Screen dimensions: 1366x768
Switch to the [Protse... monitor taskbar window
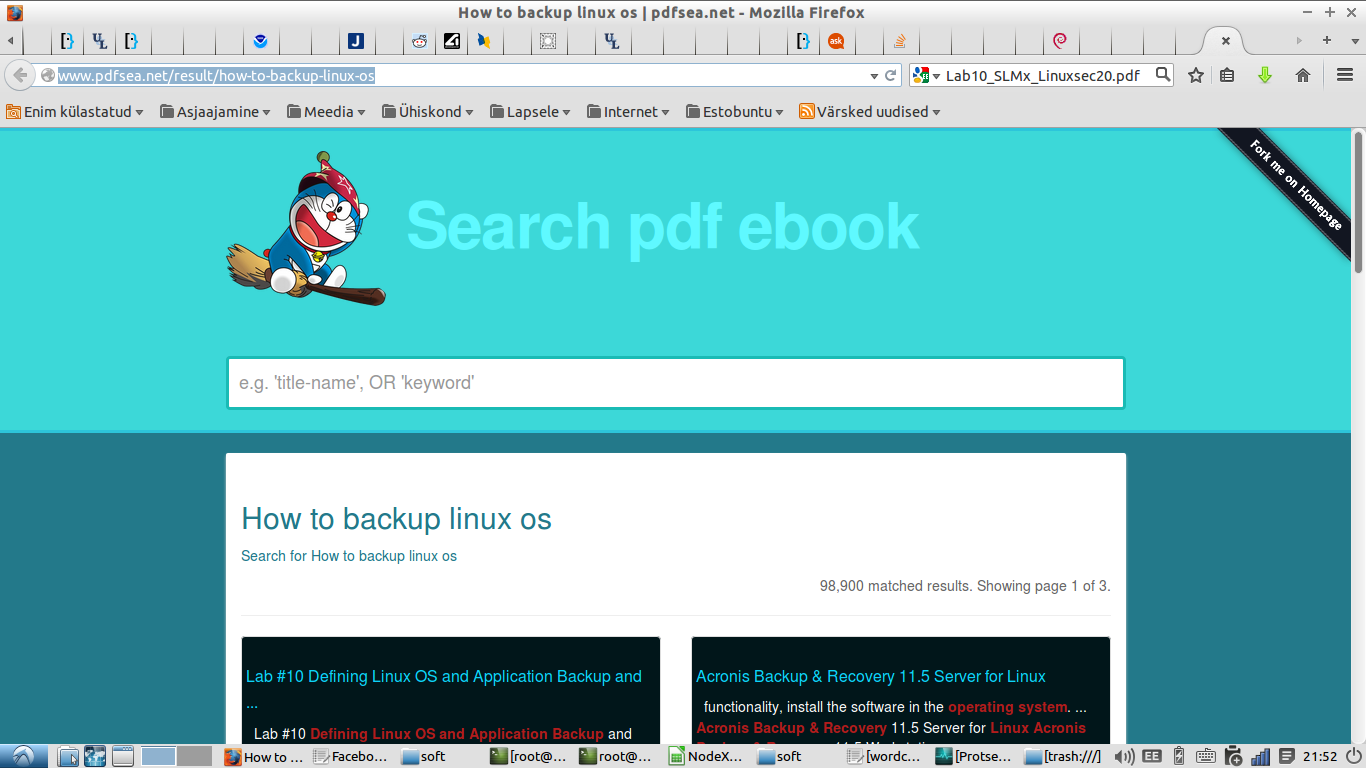974,757
